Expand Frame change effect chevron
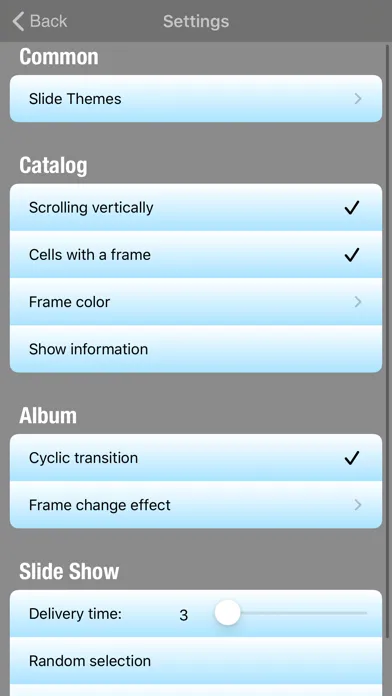This screenshot has height=696, width=392. pos(358,505)
